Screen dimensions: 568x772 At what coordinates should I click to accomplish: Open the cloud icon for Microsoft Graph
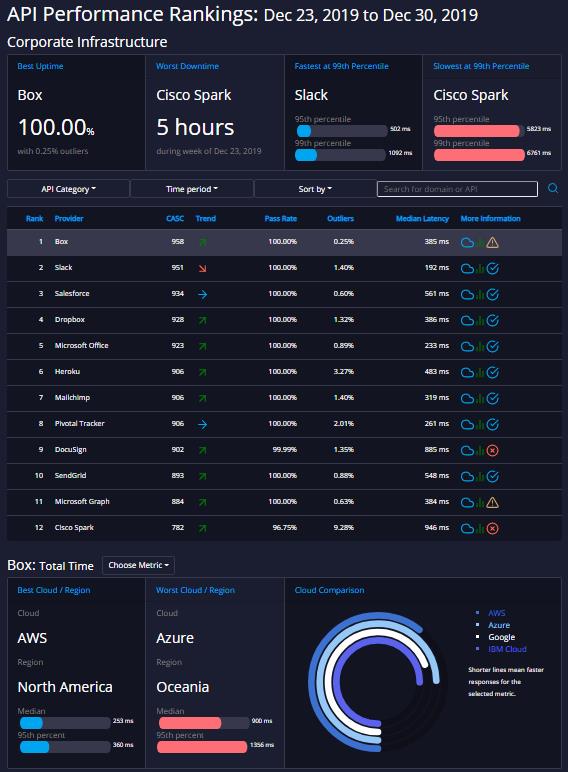(467, 503)
